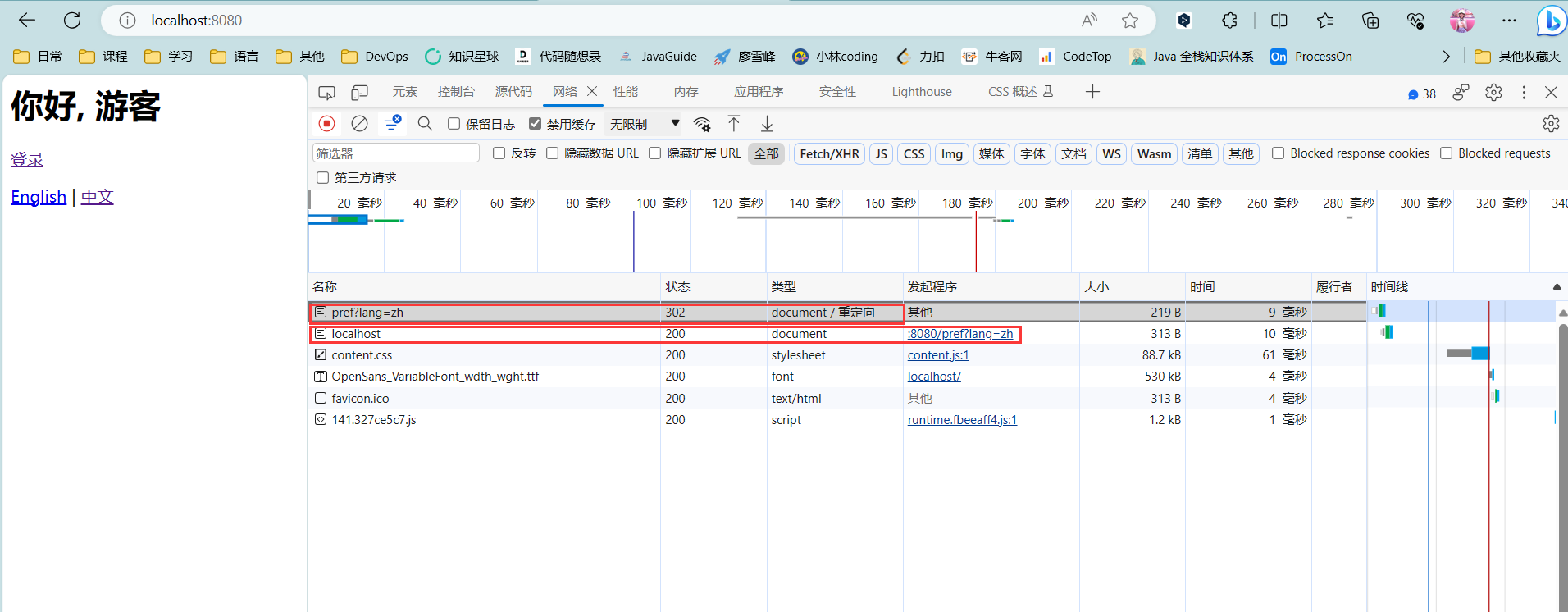The image size is (1568, 612).
Task: Open site information icon in address bar
Action: (x=127, y=21)
